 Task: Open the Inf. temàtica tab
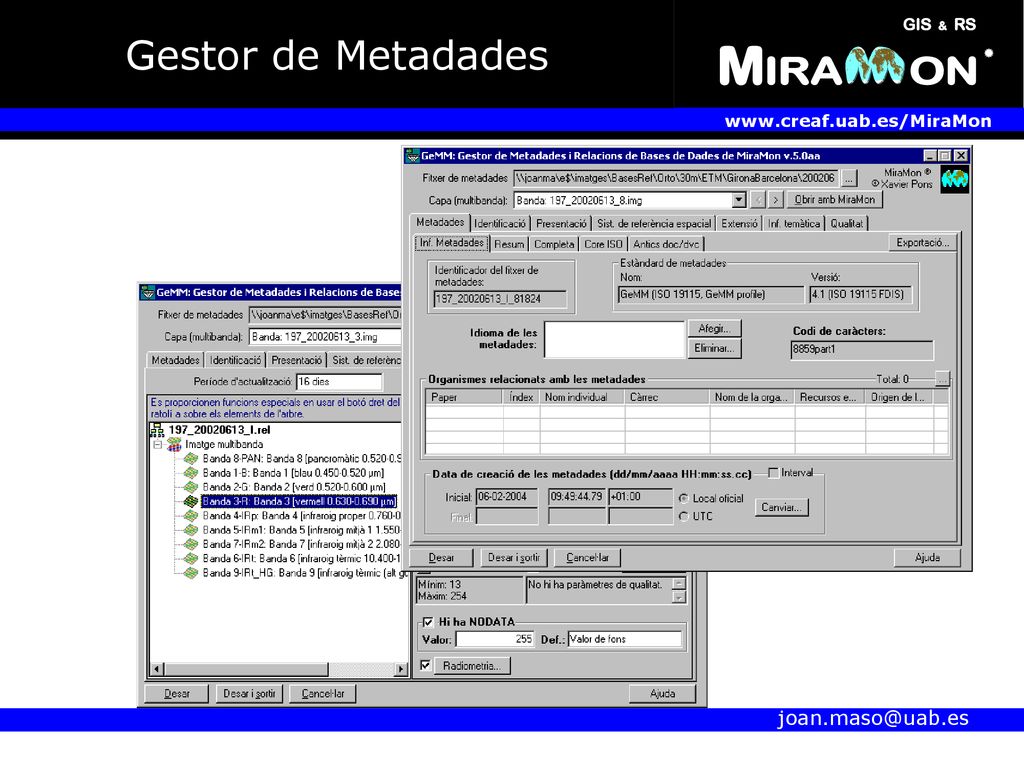pos(793,223)
